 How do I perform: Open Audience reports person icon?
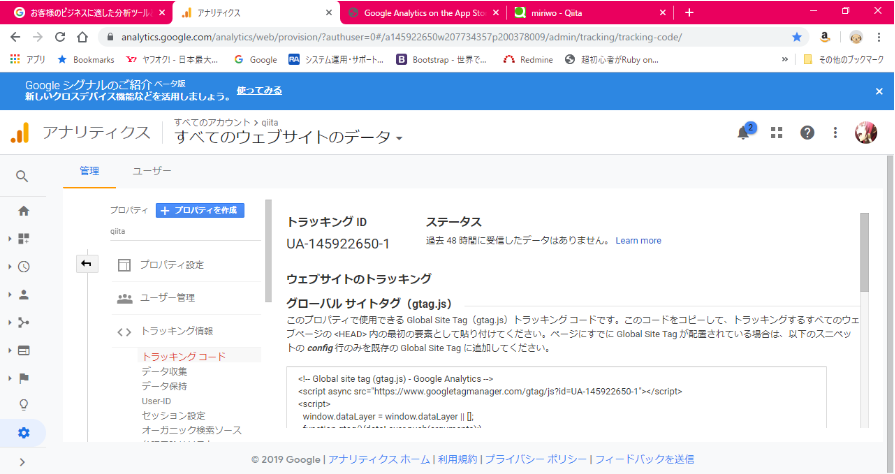[23, 295]
